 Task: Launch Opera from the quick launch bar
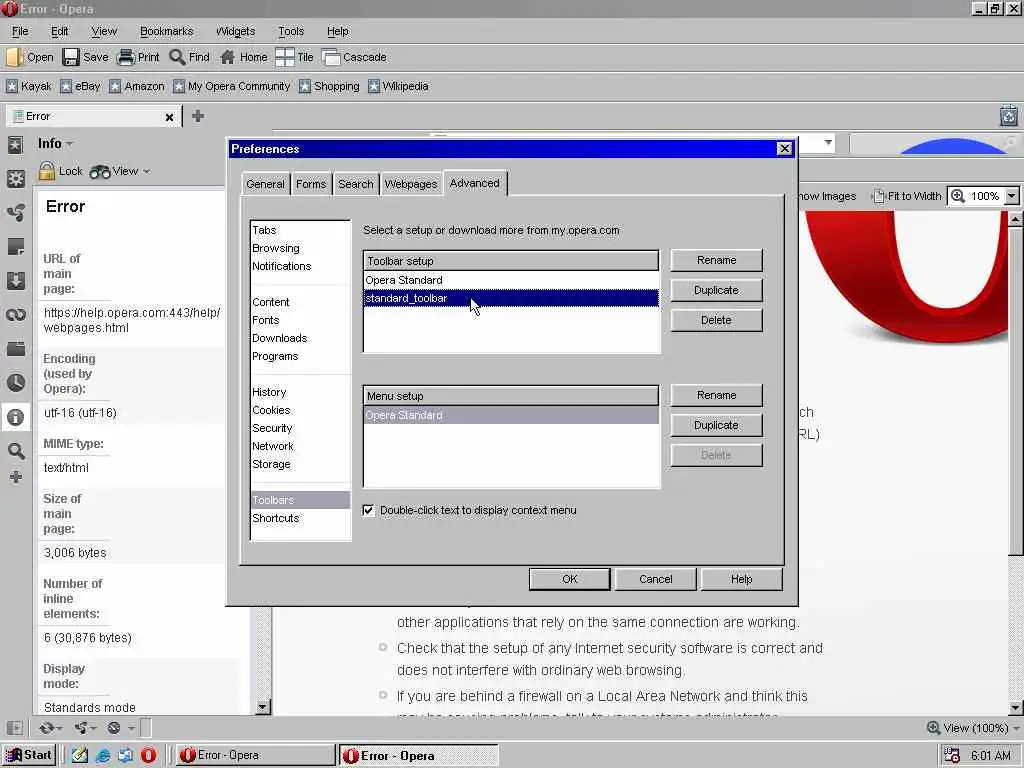(x=148, y=755)
